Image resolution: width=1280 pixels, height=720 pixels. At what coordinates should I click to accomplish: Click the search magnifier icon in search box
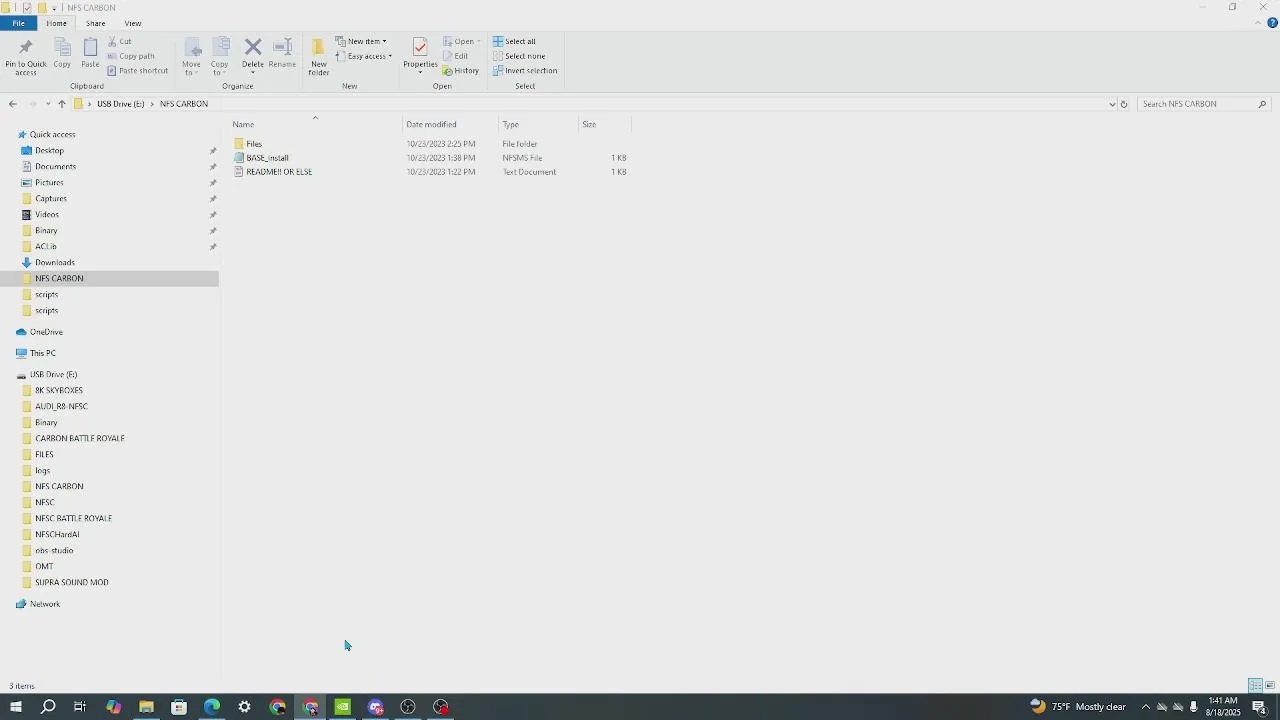(1262, 104)
